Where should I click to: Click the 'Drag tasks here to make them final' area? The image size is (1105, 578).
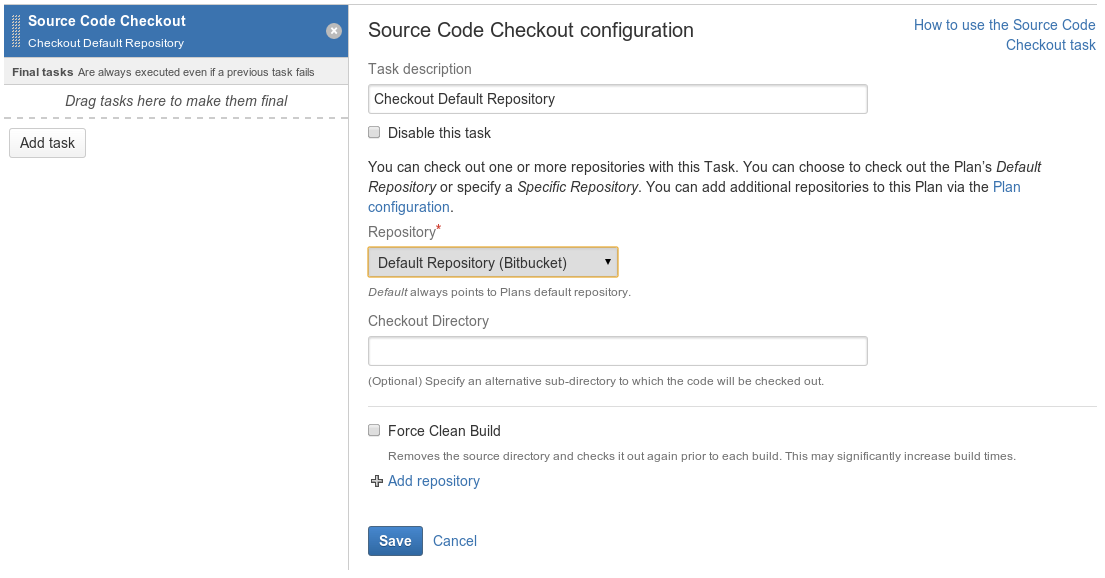click(x=176, y=102)
